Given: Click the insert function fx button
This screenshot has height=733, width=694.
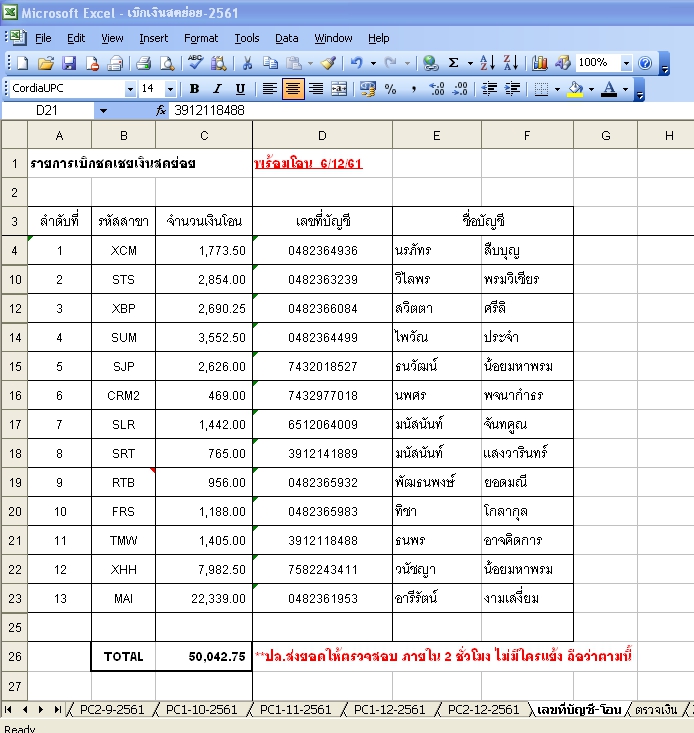Looking at the screenshot, I should [161, 111].
